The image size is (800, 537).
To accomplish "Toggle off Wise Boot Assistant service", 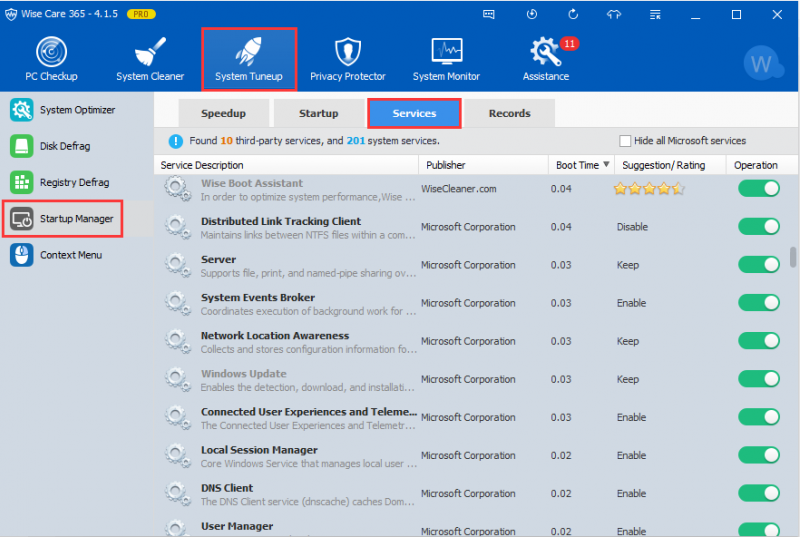I will click(x=759, y=189).
